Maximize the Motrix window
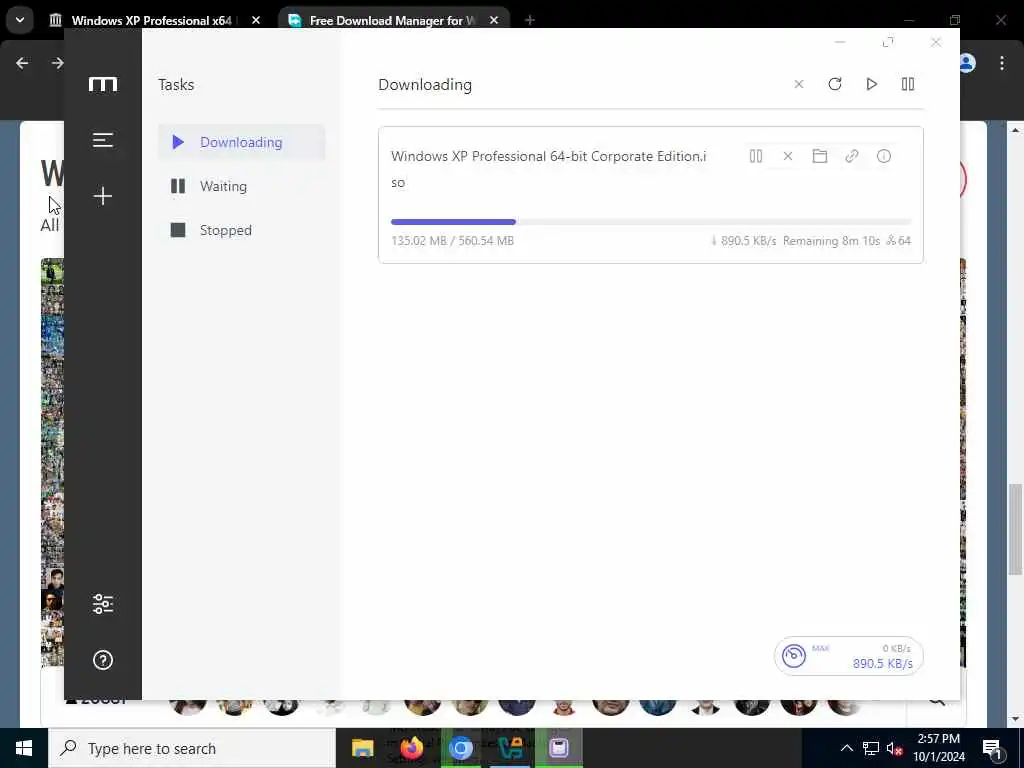This screenshot has width=1024, height=768. (888, 42)
